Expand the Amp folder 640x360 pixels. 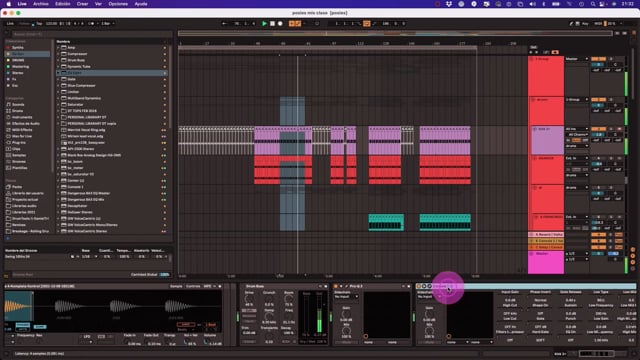[58, 47]
